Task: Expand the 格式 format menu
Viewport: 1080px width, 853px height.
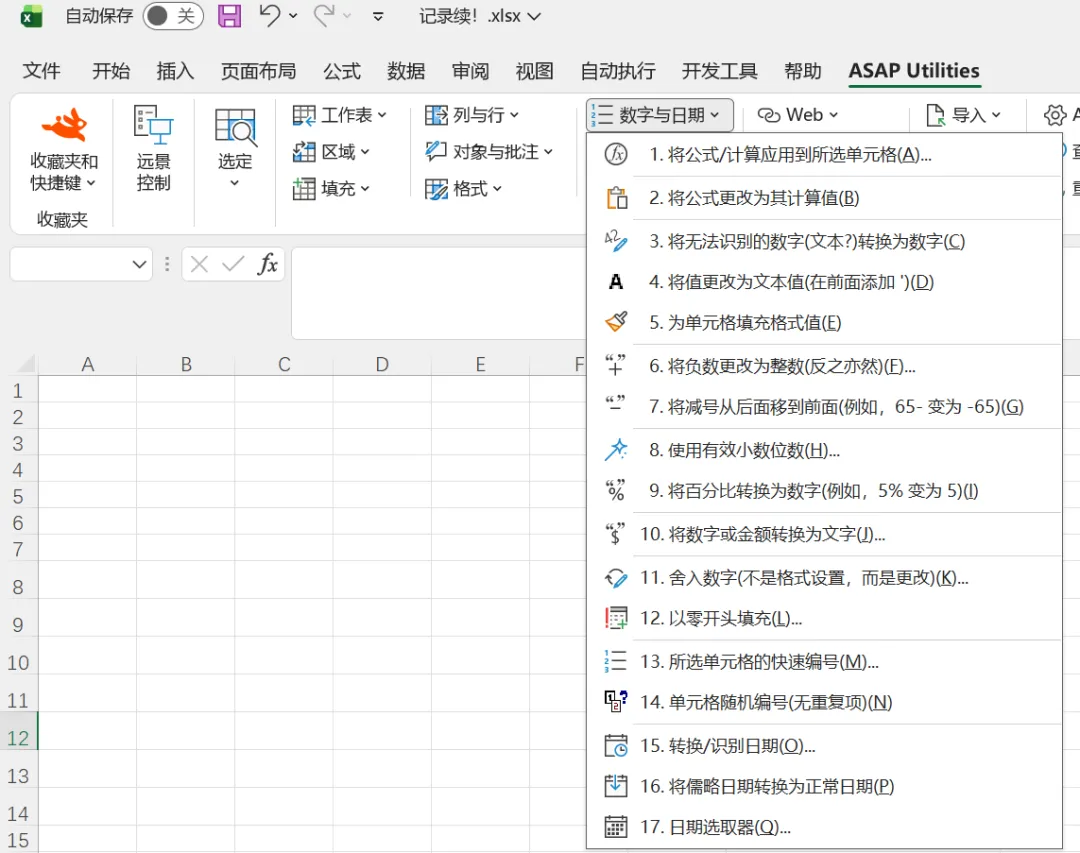Action: pyautogui.click(x=463, y=188)
